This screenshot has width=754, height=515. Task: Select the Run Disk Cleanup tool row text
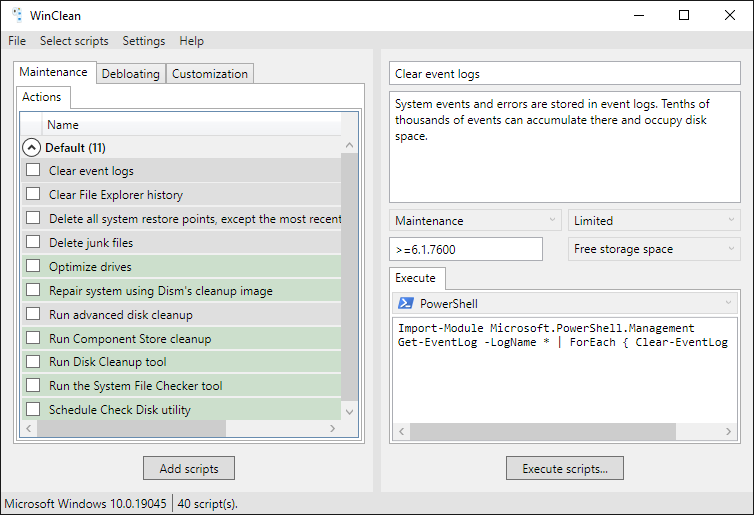click(x=108, y=362)
